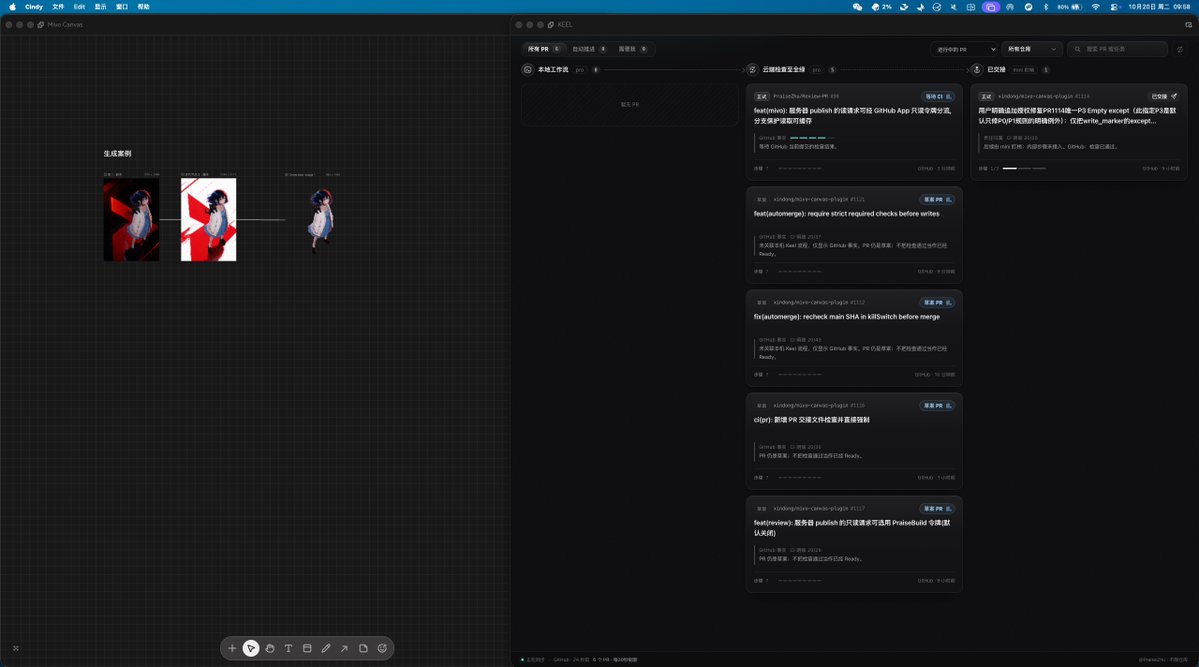The height and width of the screenshot is (667, 1199).
Task: Click the 本地工作流 column stage icon in KEEL
Action: pyautogui.click(x=528, y=70)
